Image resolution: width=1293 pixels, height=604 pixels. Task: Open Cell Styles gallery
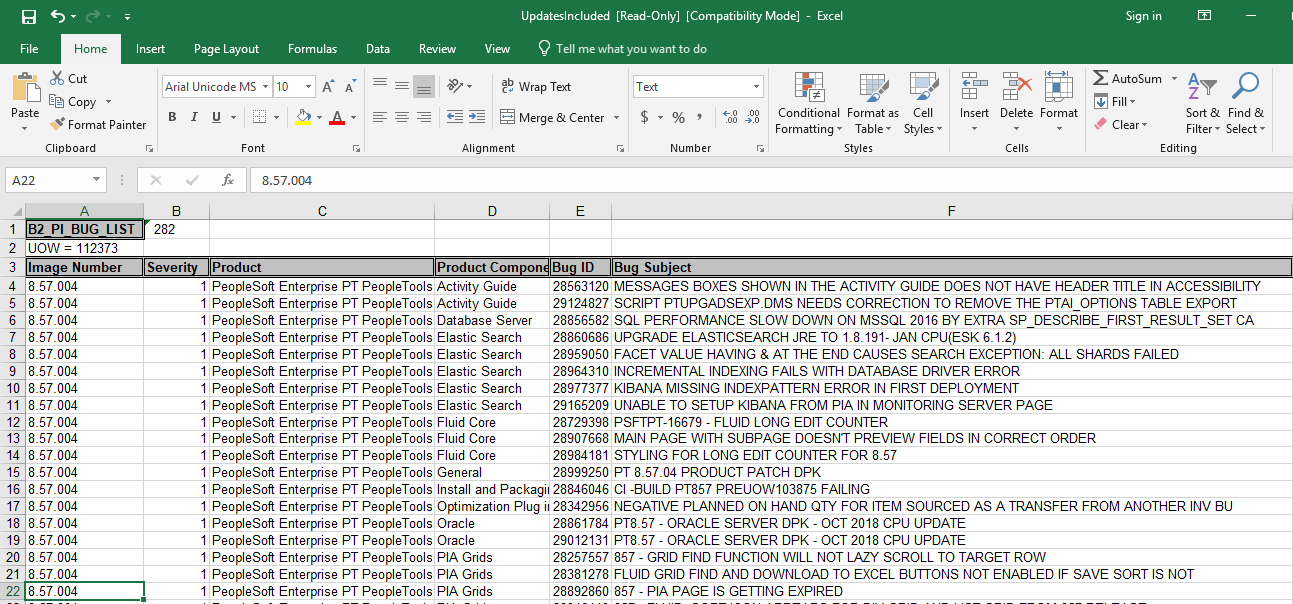tap(922, 104)
